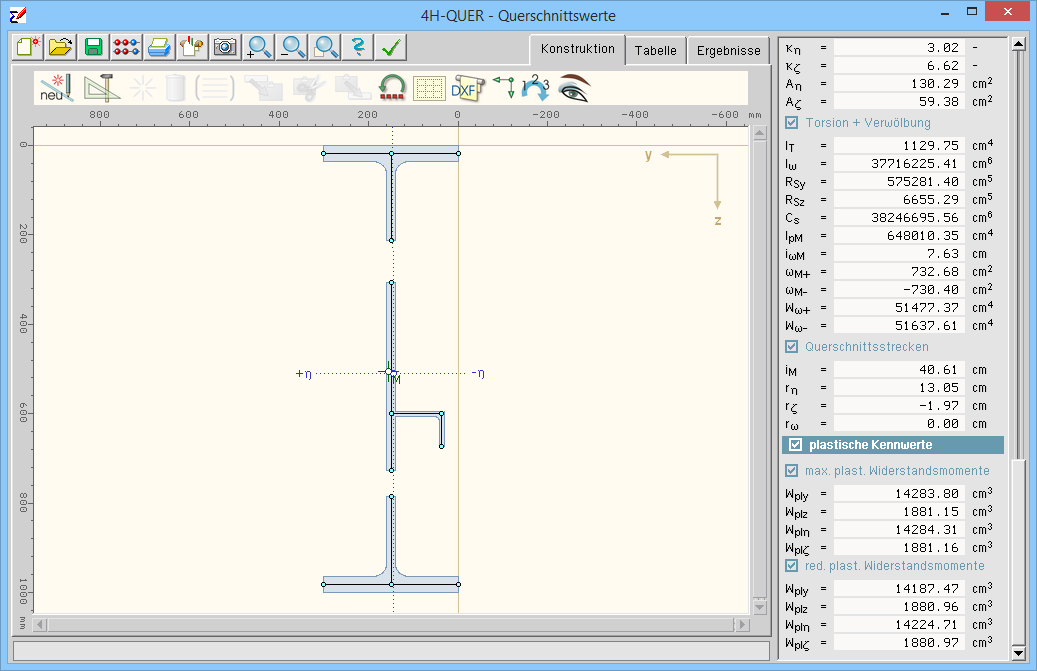Click the eye visibility icon
Image resolution: width=1037 pixels, height=671 pixels.
click(574, 88)
